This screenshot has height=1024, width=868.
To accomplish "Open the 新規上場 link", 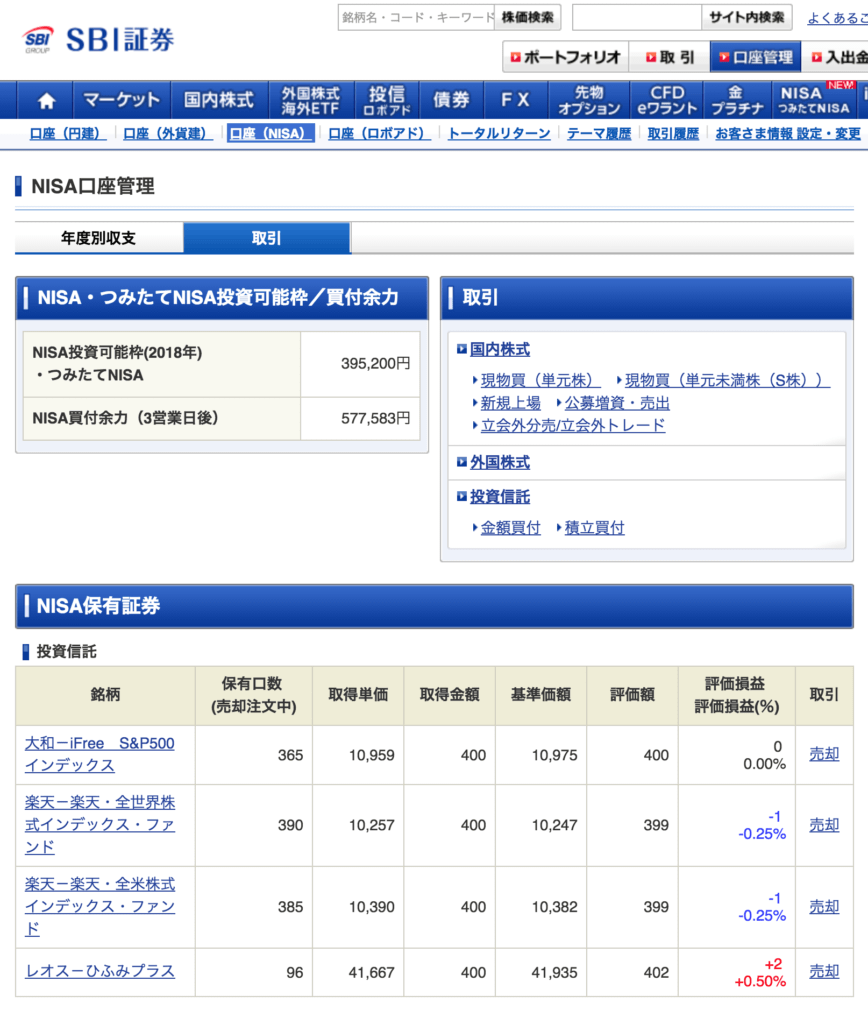I will [x=511, y=403].
